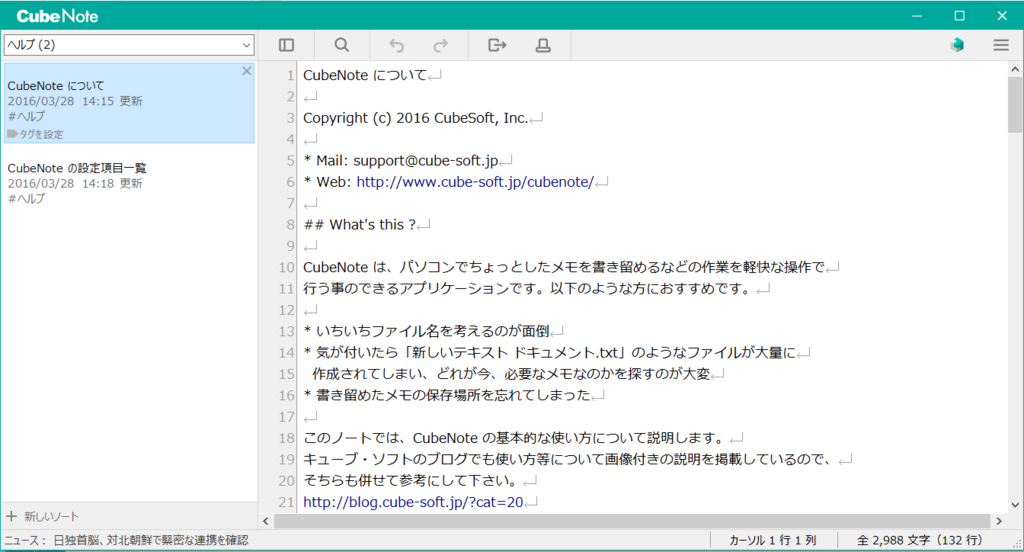Click the CubeSoft cube logo icon
Screen dimensions: 1024x552
click(x=957, y=45)
